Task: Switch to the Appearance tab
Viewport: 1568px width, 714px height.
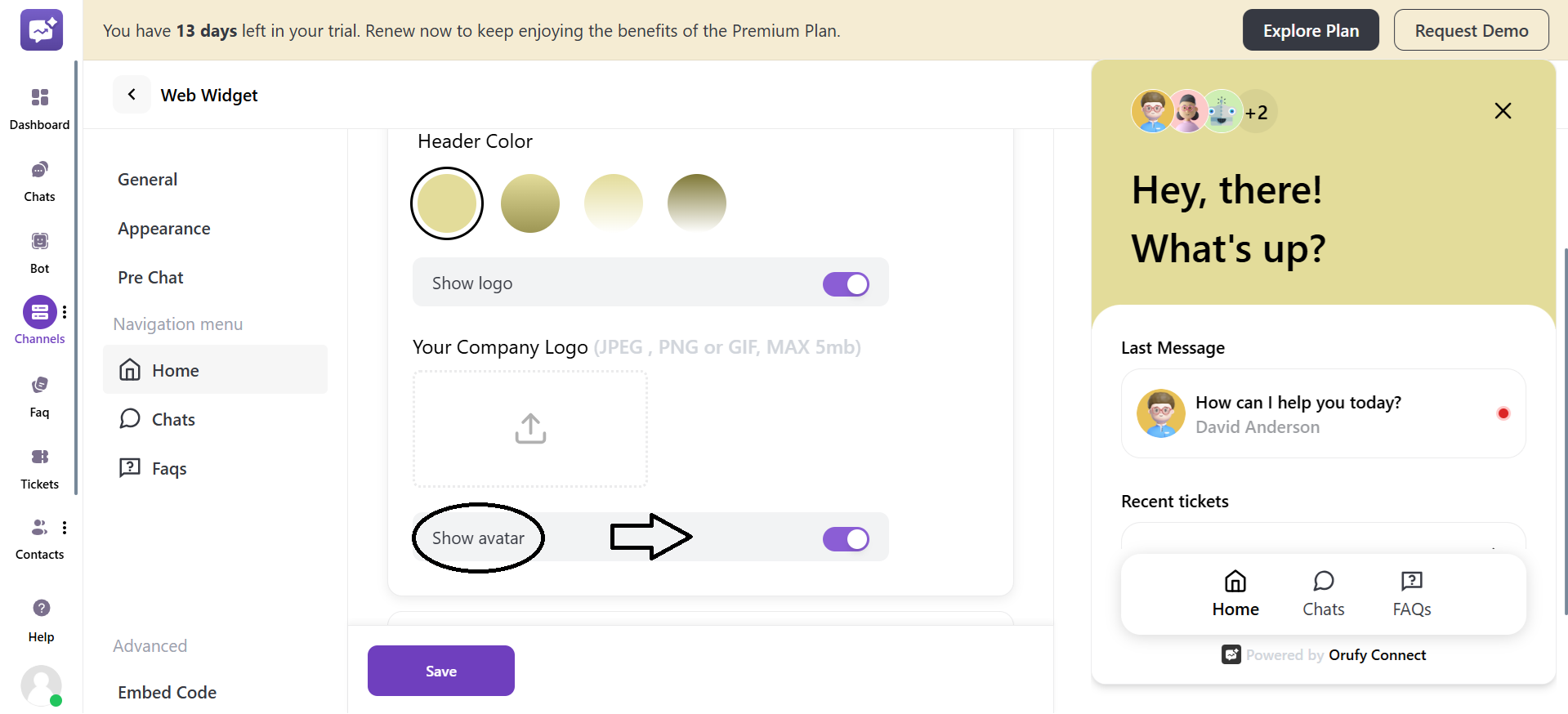Action: [163, 229]
